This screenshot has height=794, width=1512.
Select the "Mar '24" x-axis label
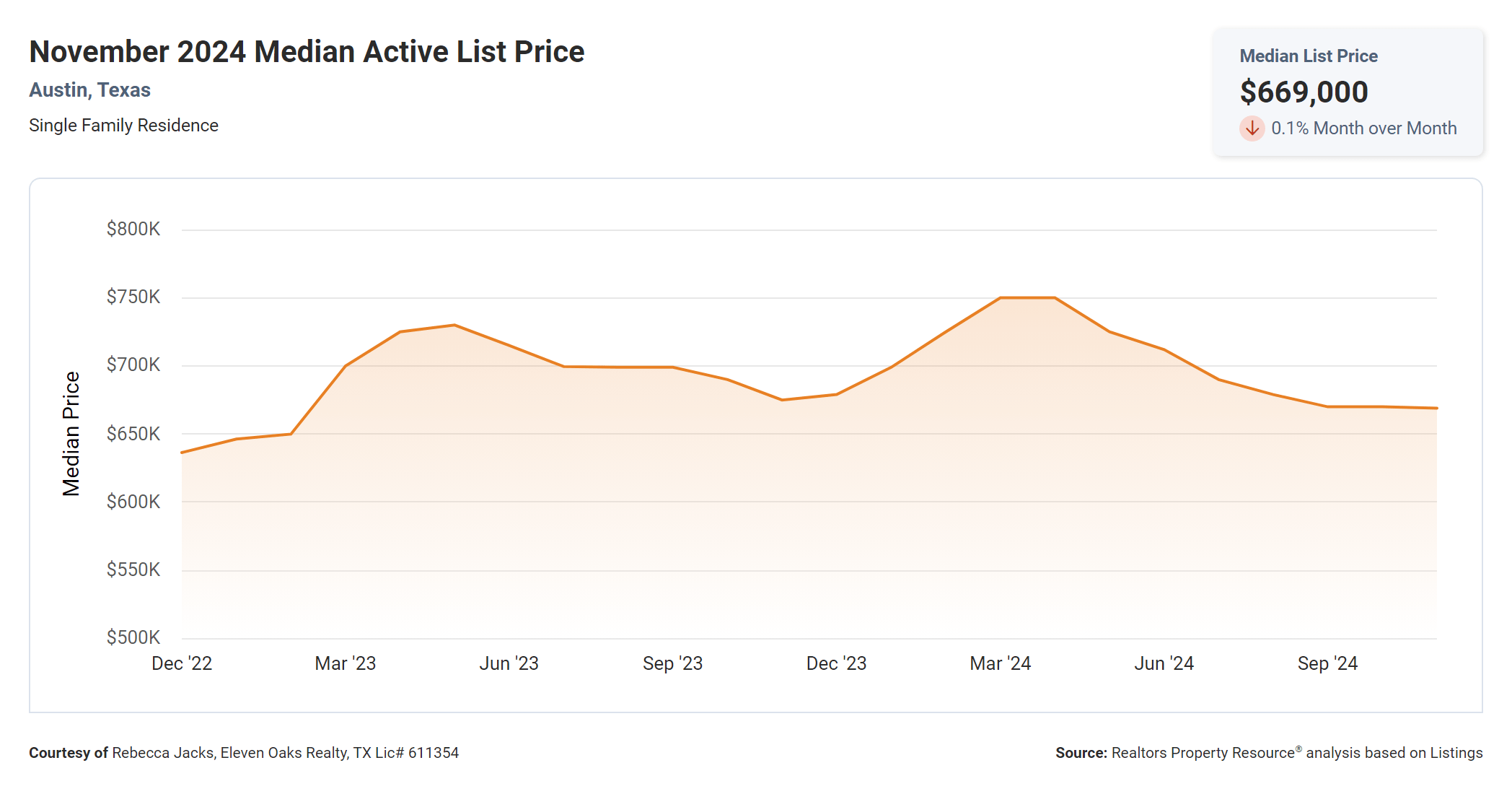tap(1000, 663)
